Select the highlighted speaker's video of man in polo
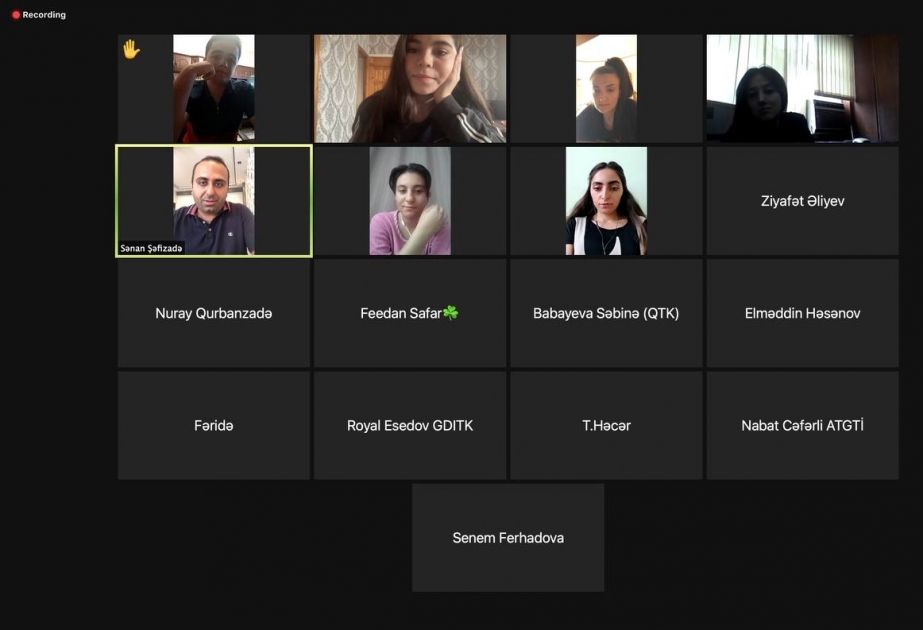 (x=214, y=201)
